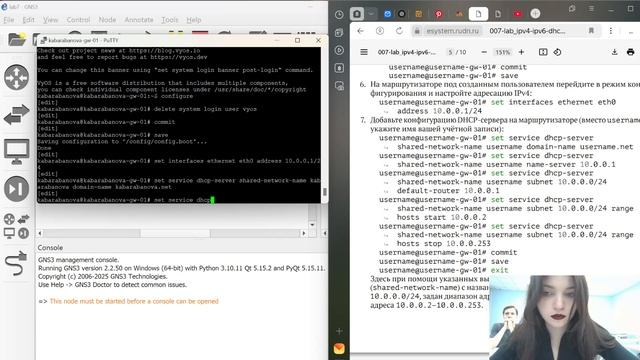Open second sidebar icon below history in browser
Image resolution: width=640 pixels, height=360 pixels.
(339, 33)
